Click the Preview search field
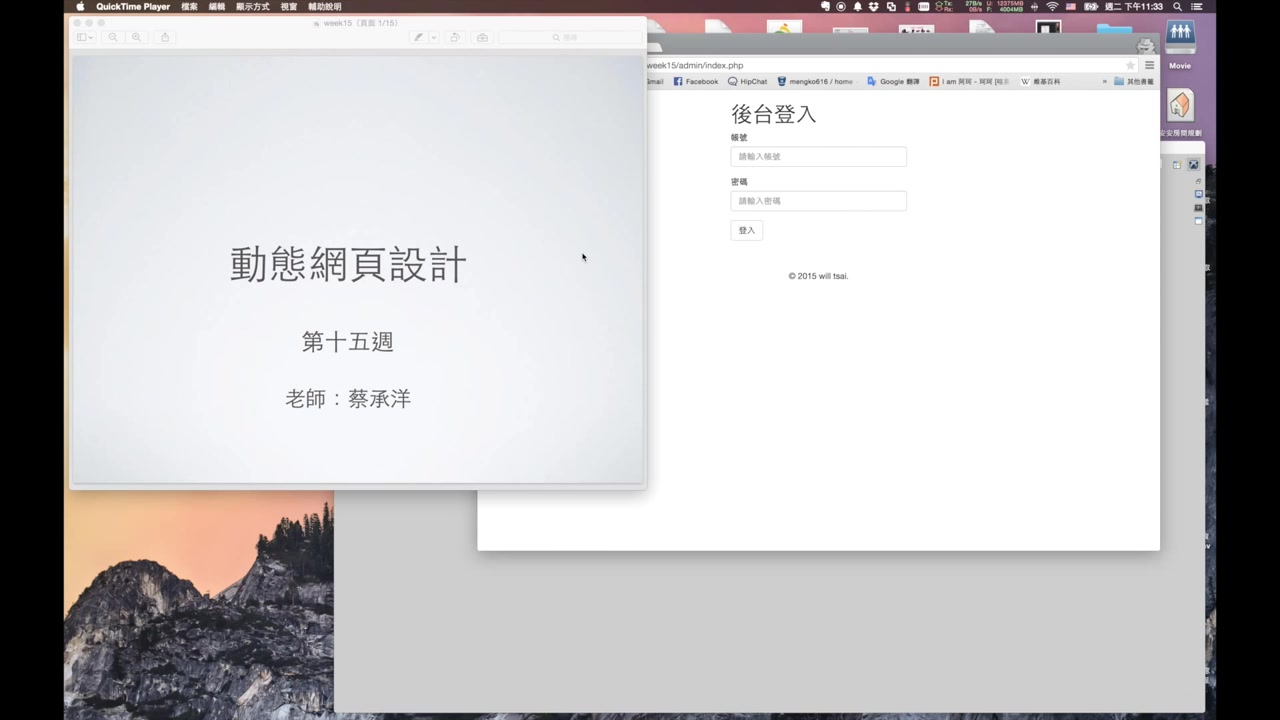The width and height of the screenshot is (1280, 720). (x=569, y=37)
